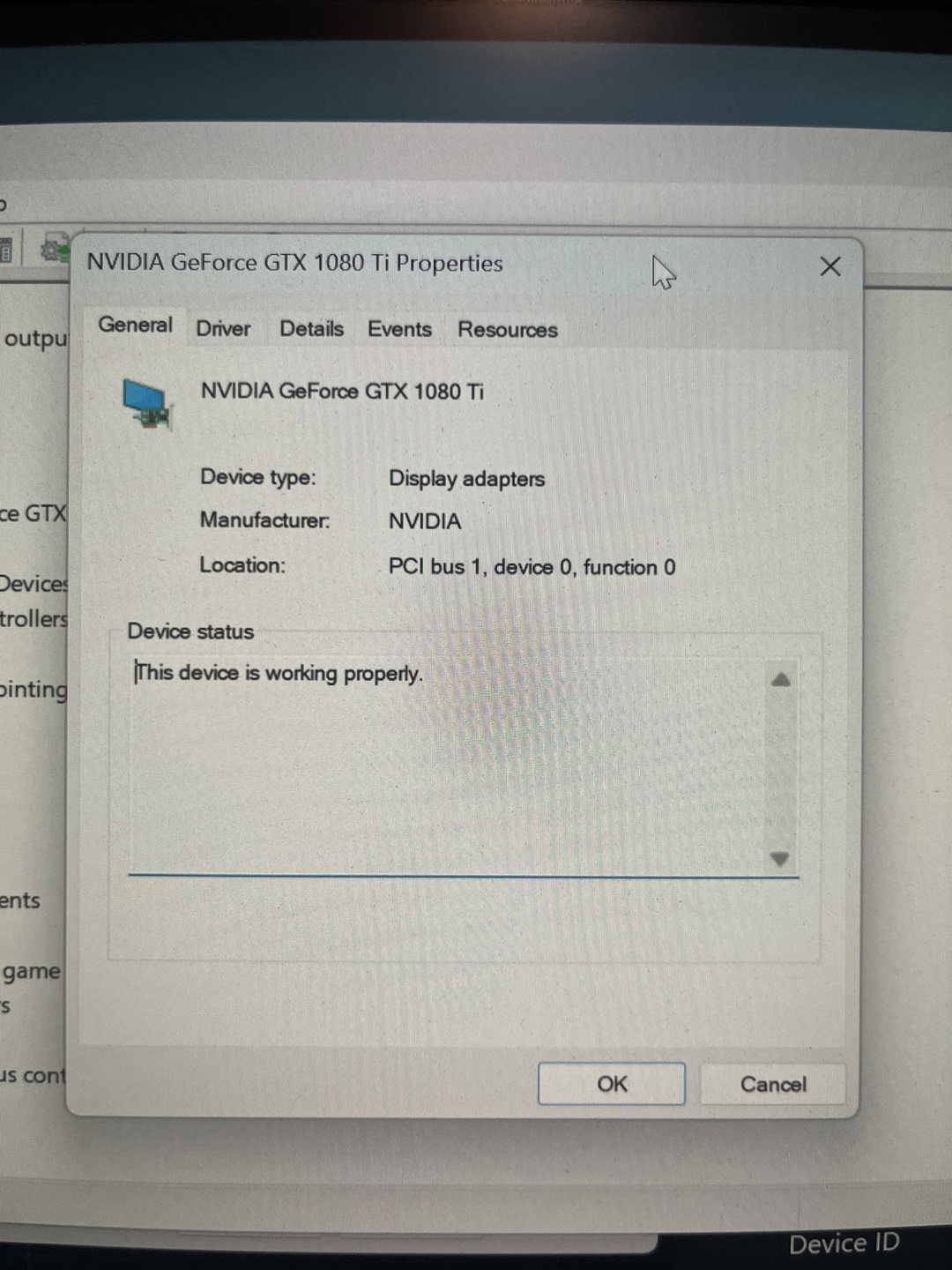
Task: Click the dialog title 'NVIDIA GeForce GTX 1080 Ti Properties'
Action: (x=294, y=263)
